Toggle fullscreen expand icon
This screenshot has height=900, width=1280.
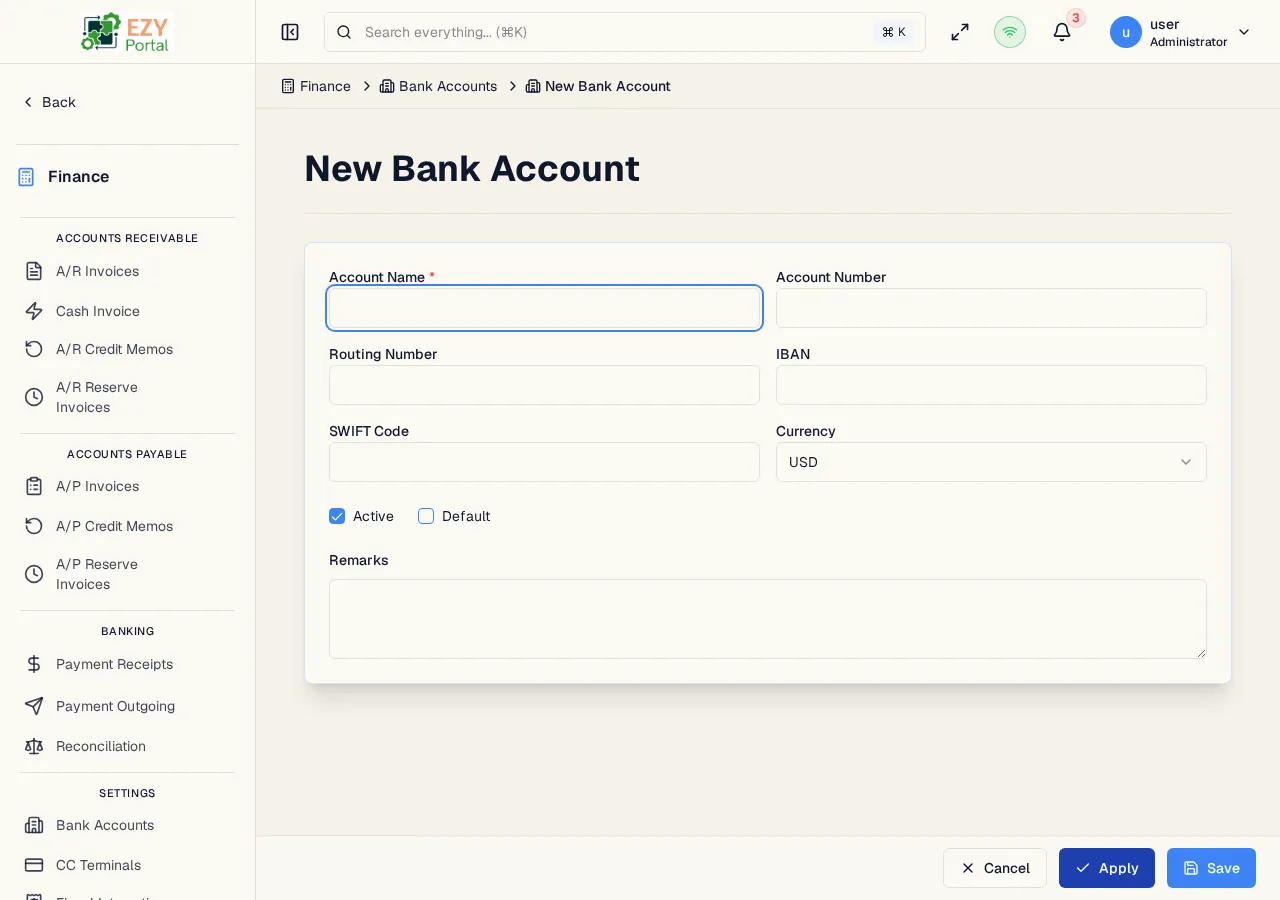(x=960, y=32)
